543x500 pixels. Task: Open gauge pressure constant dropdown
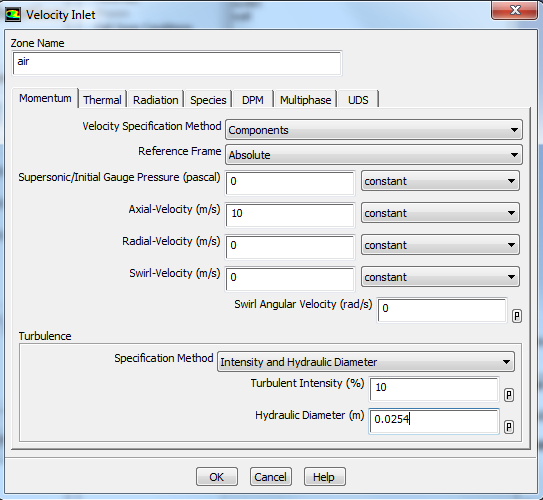440,181
